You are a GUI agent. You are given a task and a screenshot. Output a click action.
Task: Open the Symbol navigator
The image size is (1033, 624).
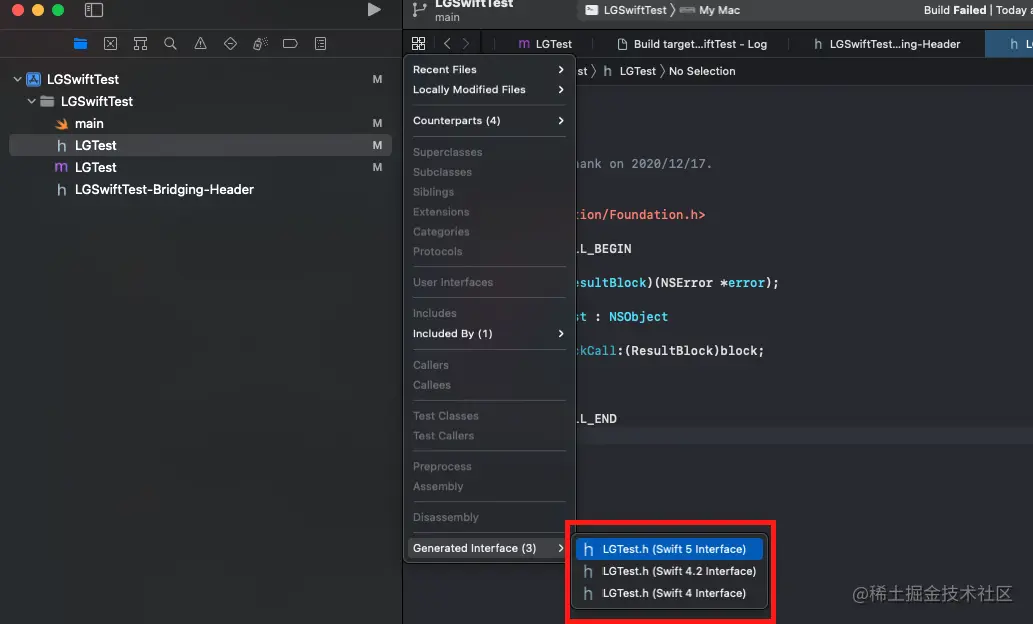[x=140, y=43]
